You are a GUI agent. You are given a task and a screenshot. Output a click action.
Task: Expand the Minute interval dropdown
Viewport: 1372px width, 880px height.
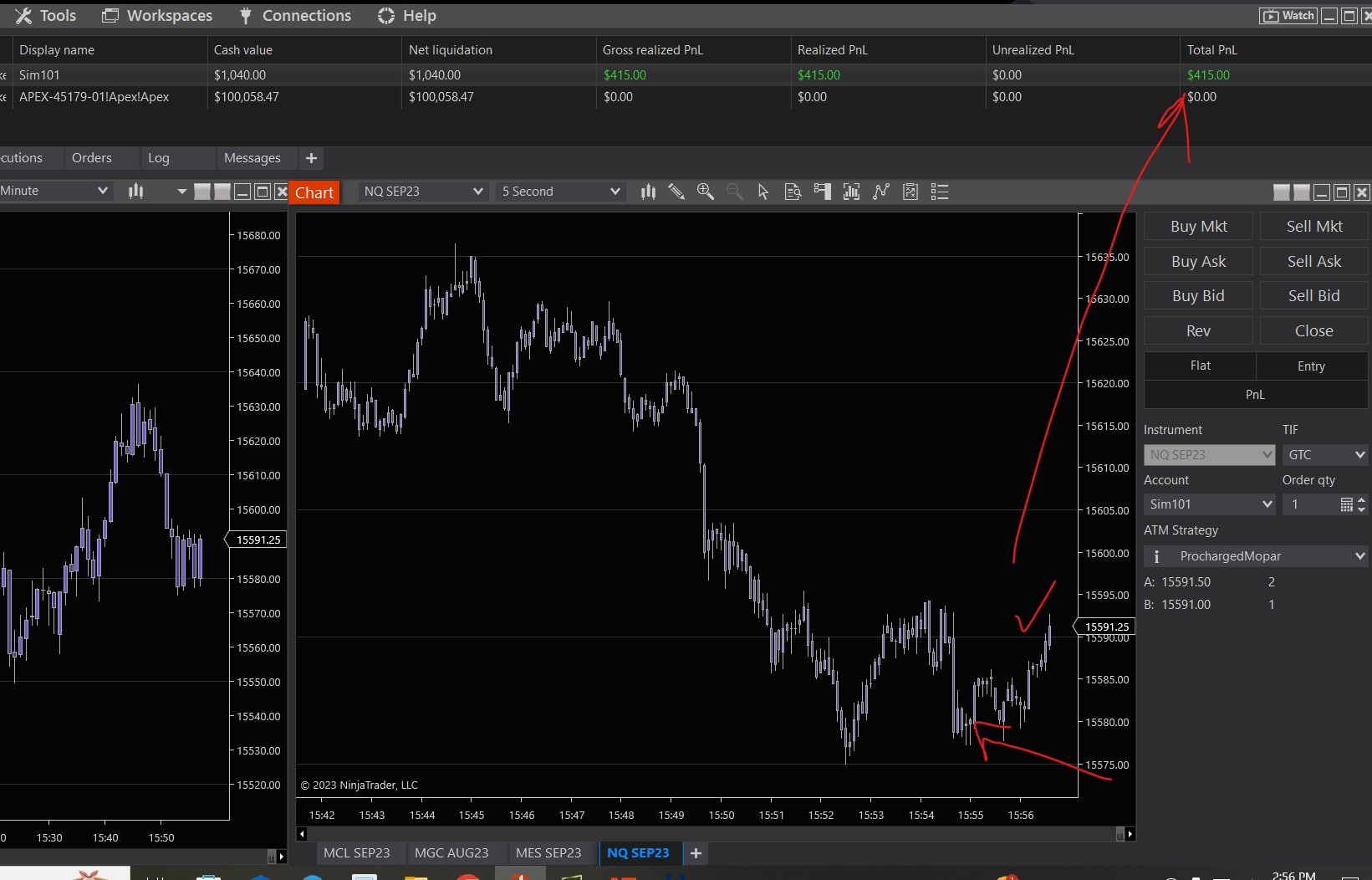tap(55, 191)
